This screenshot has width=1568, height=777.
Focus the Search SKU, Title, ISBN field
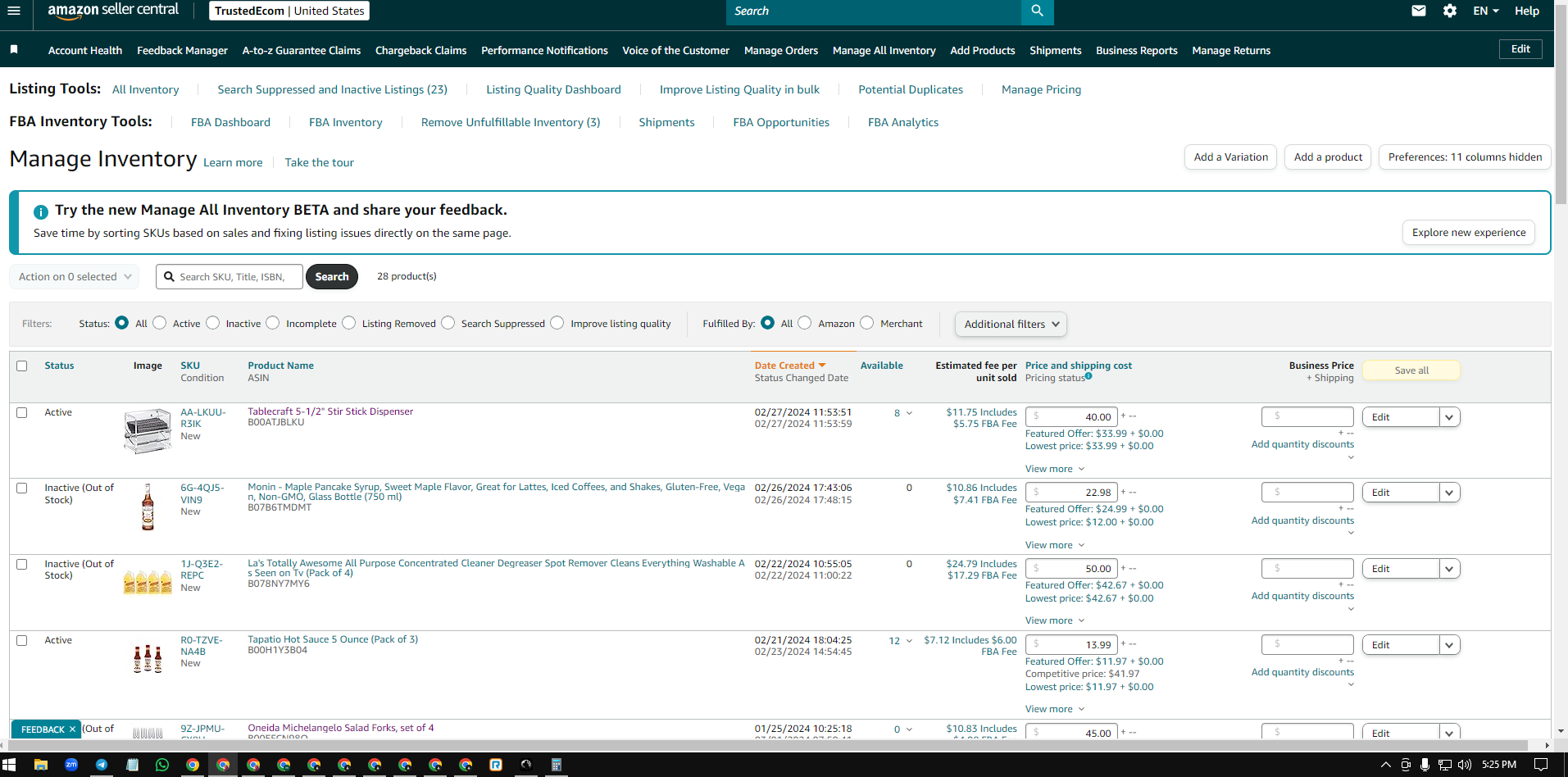pyautogui.click(x=230, y=277)
